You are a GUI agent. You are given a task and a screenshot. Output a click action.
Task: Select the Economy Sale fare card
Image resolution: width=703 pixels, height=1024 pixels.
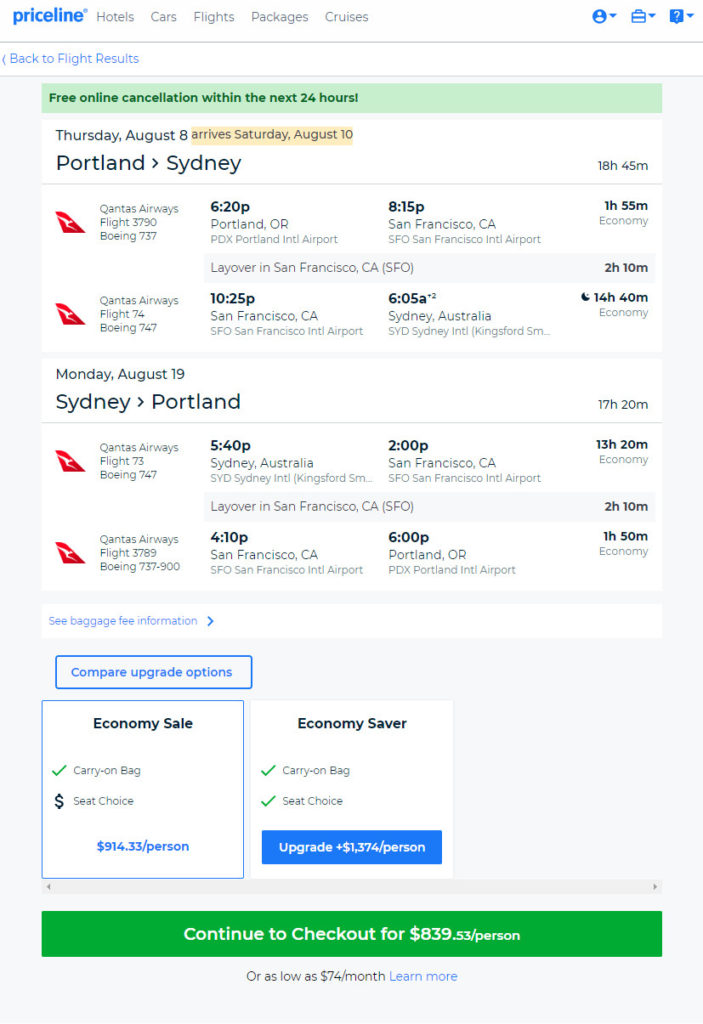(x=142, y=789)
